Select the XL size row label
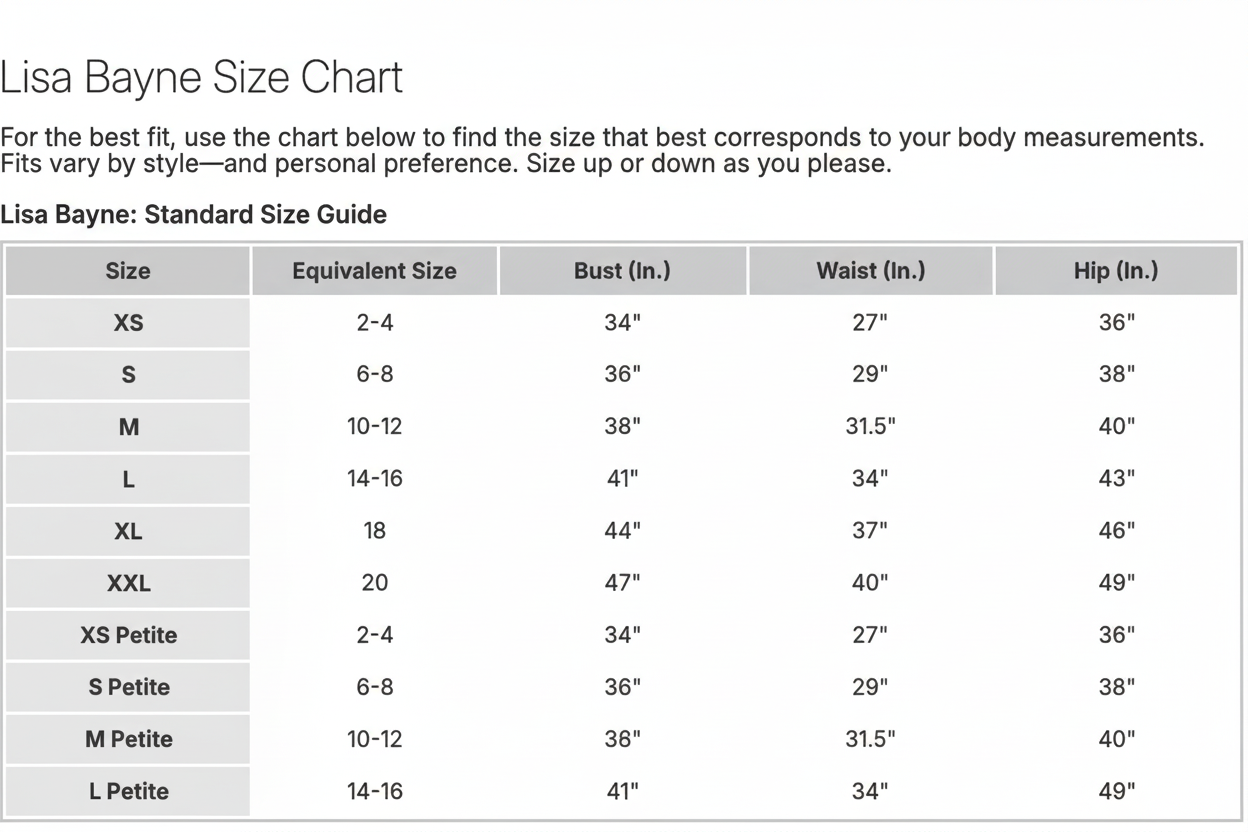Viewport: 1248px width, 832px height. click(128, 531)
